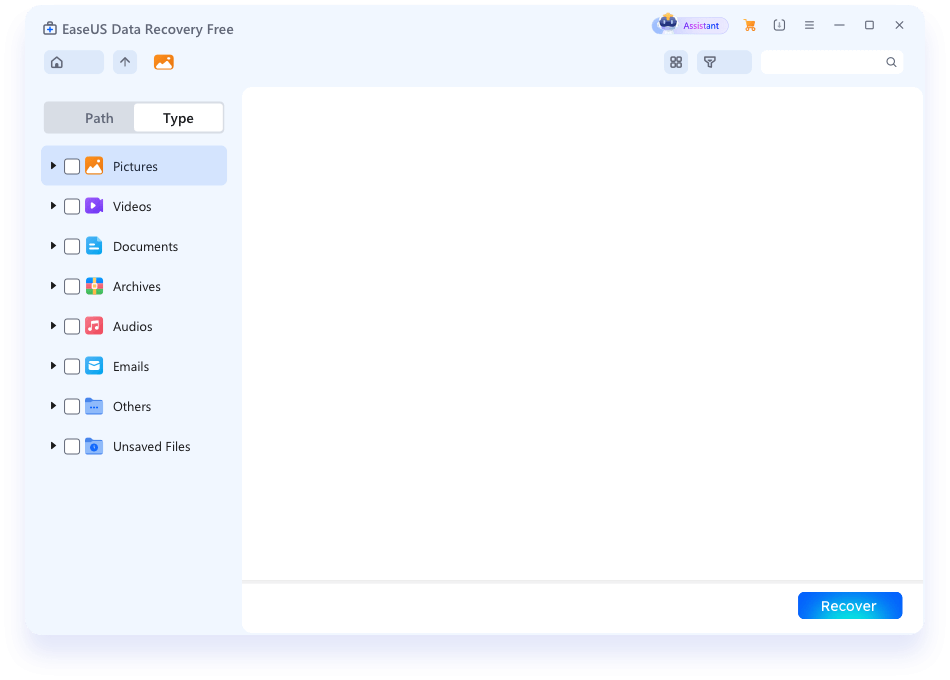Minimize the EaseUS window
950x680 pixels.
[x=839, y=25]
